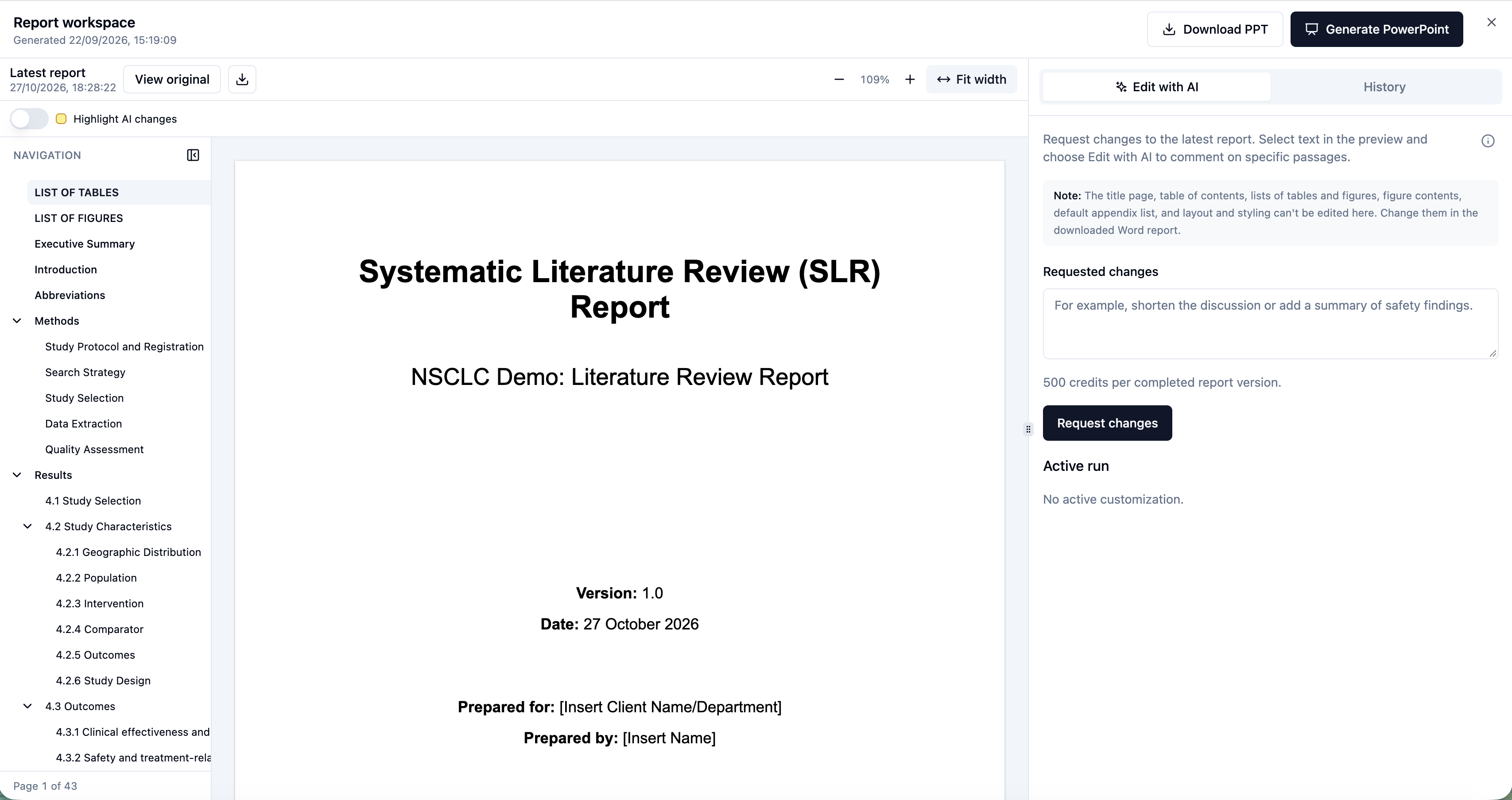Image resolution: width=1512 pixels, height=800 pixels.
Task: Collapse the Methods section chevron
Action: tap(17, 320)
